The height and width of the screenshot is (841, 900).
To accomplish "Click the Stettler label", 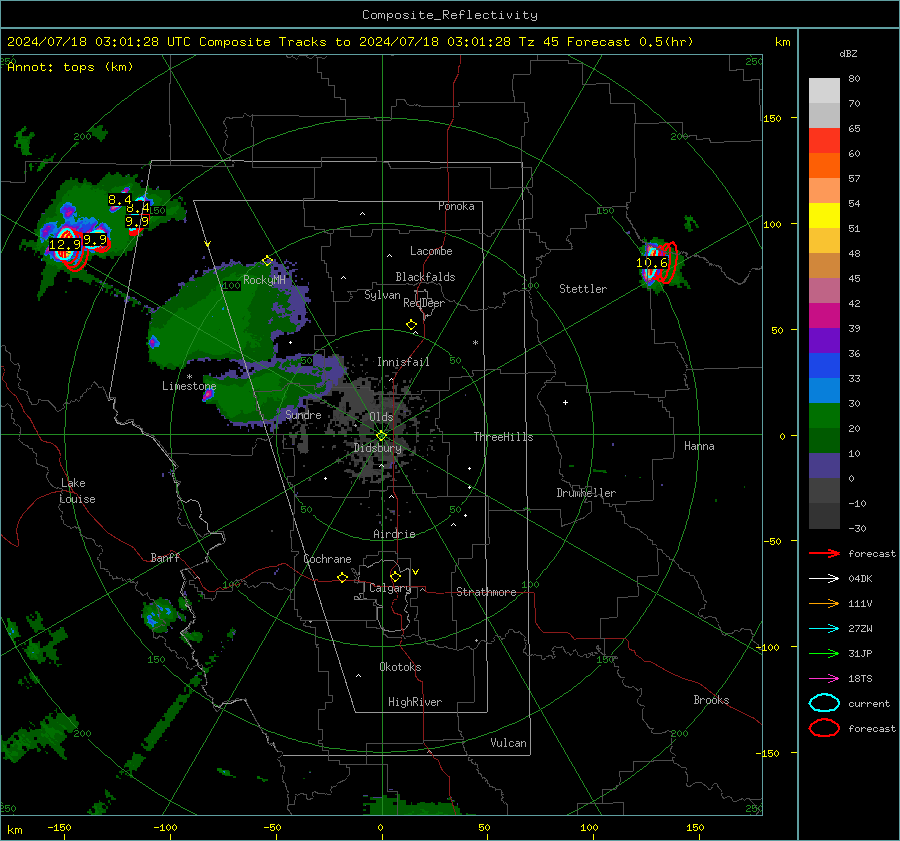I will click(x=583, y=289).
